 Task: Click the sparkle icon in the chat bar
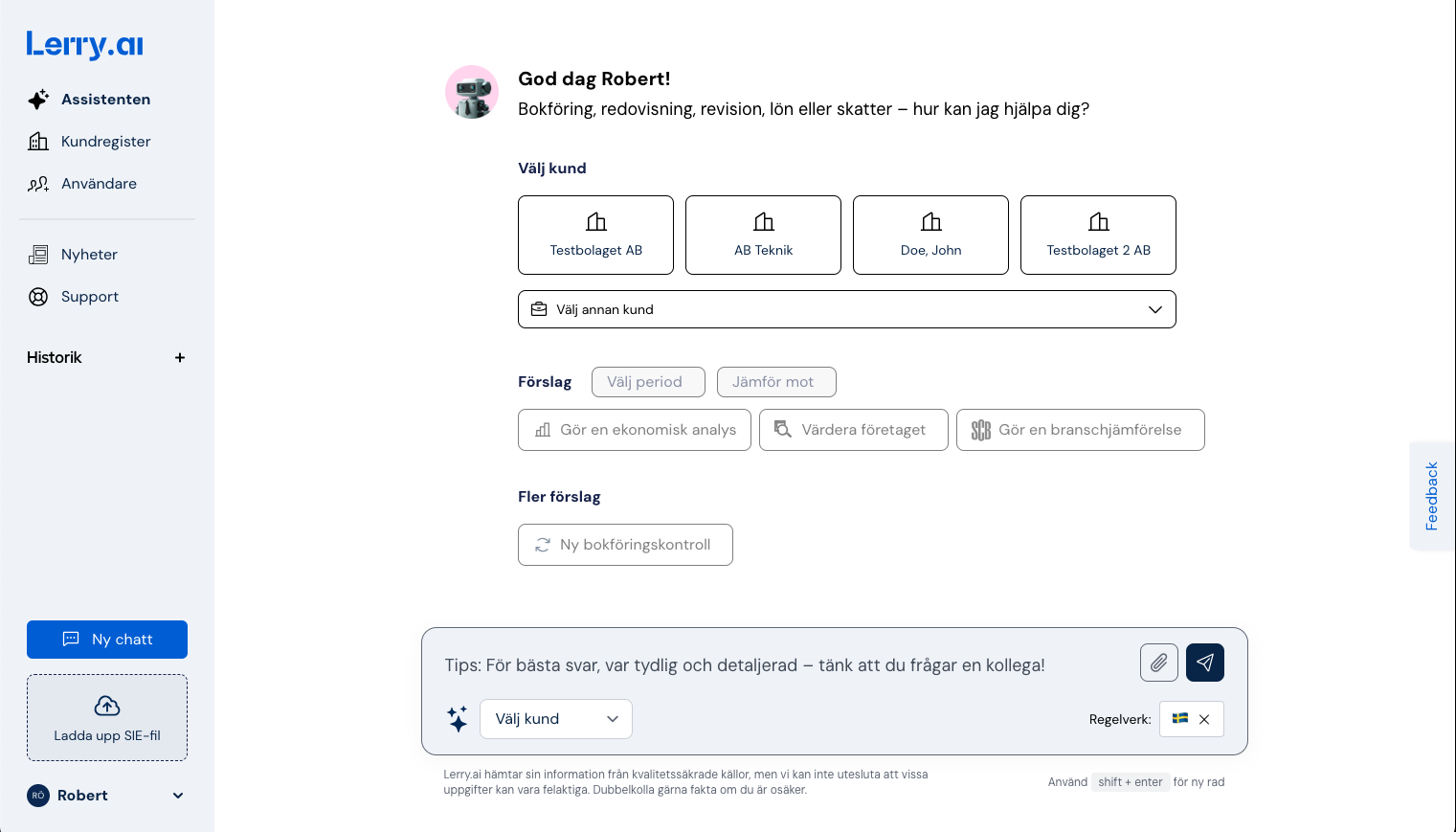point(457,719)
